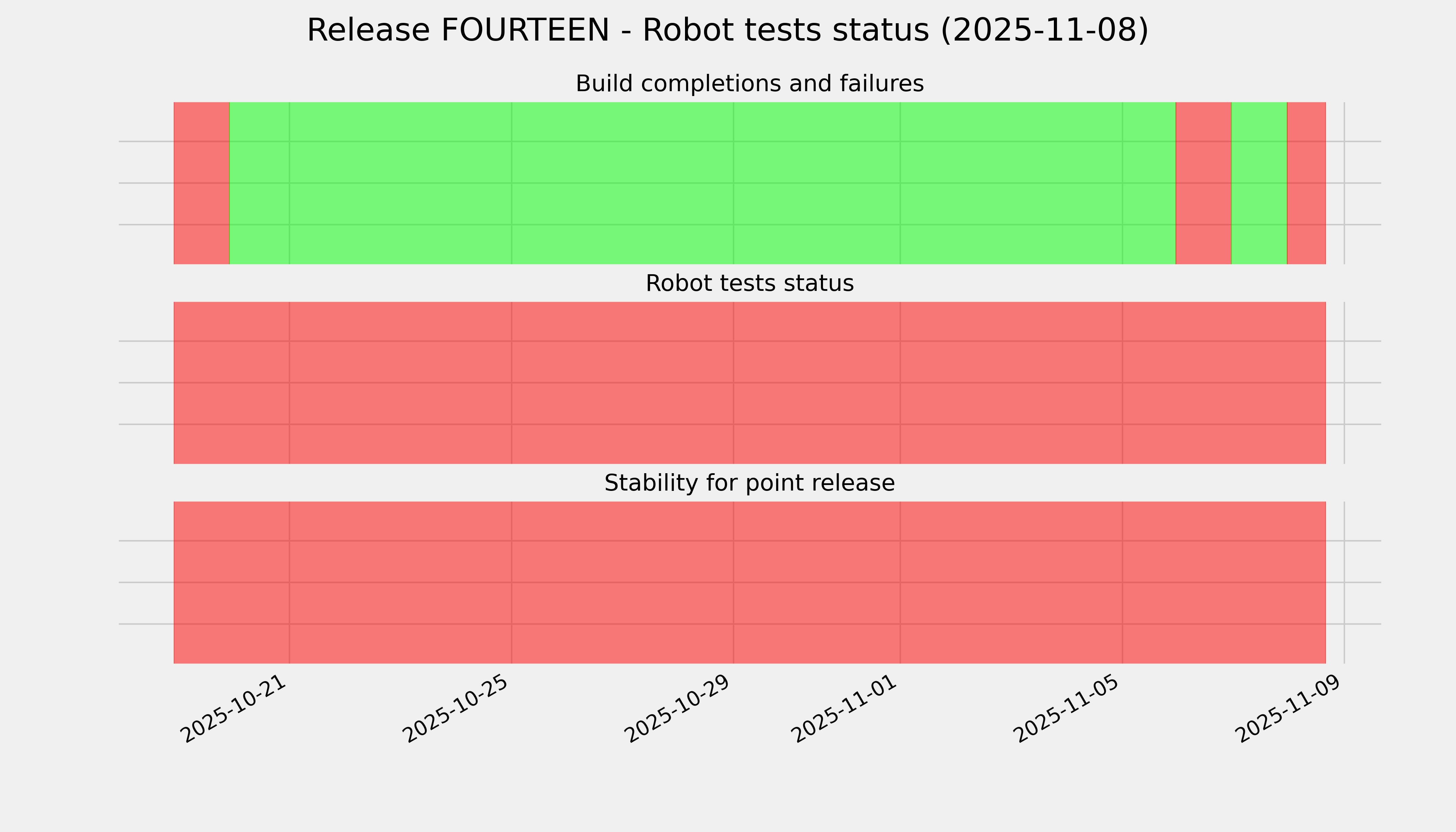Select the 'Robot tests status' subplot title

(749, 284)
